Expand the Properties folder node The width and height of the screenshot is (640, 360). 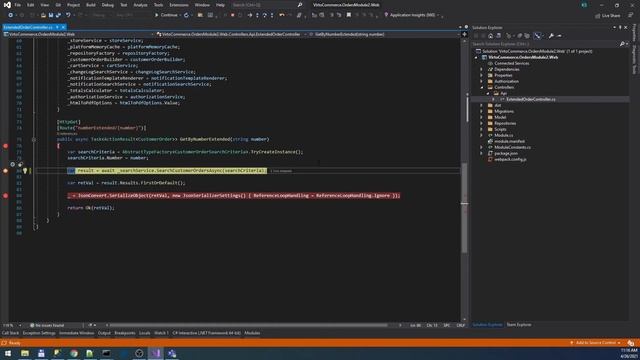point(481,76)
